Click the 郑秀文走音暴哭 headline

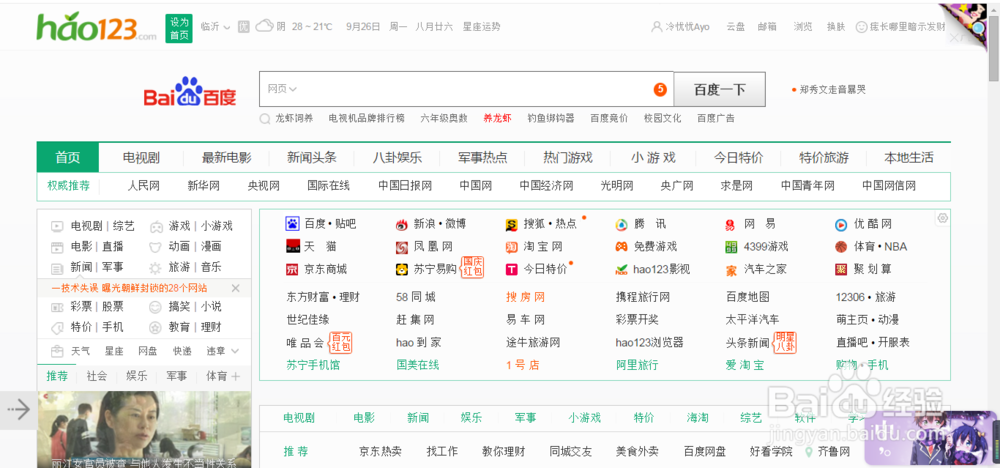(832, 90)
